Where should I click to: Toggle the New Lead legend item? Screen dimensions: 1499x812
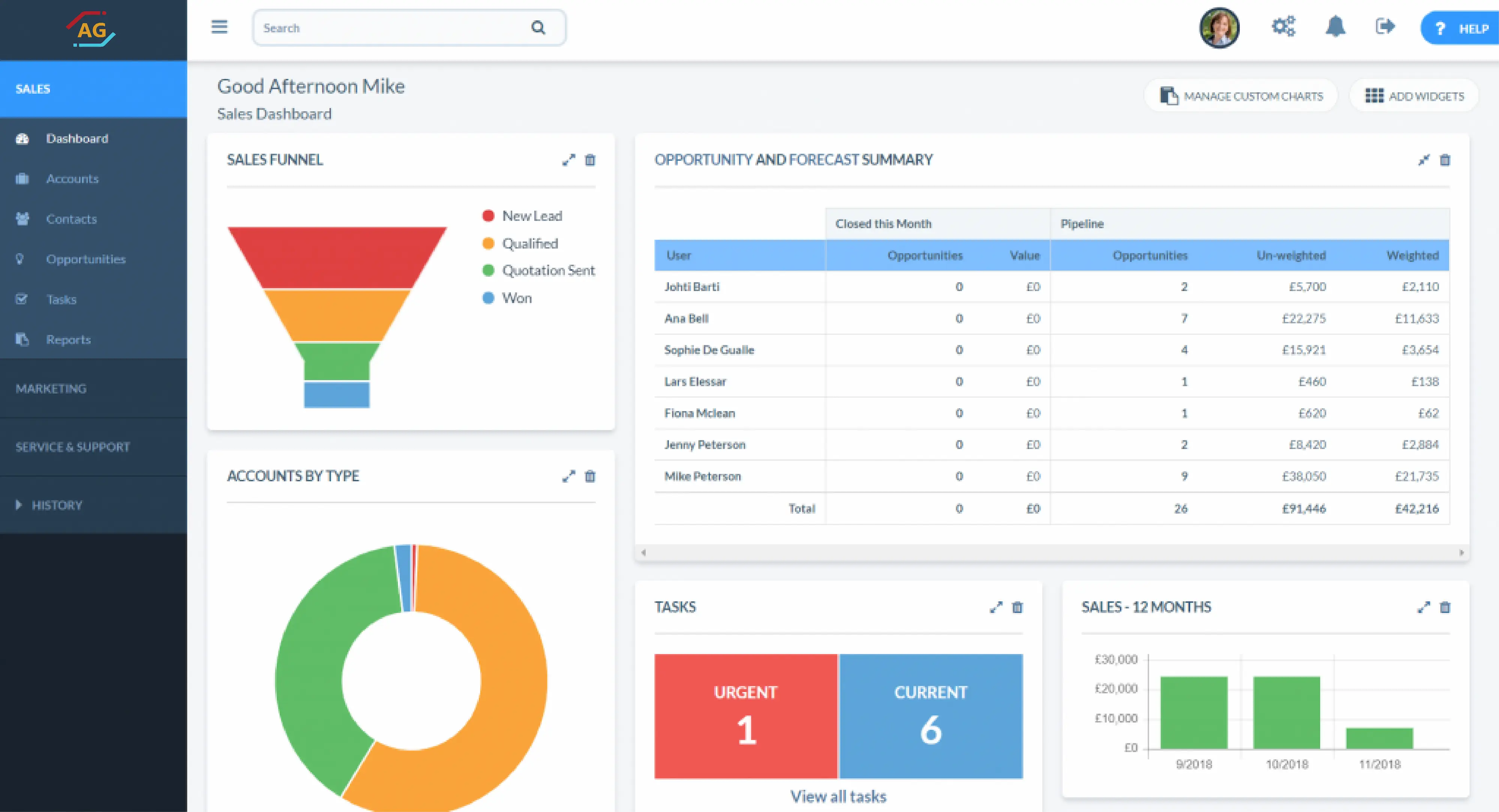point(522,216)
